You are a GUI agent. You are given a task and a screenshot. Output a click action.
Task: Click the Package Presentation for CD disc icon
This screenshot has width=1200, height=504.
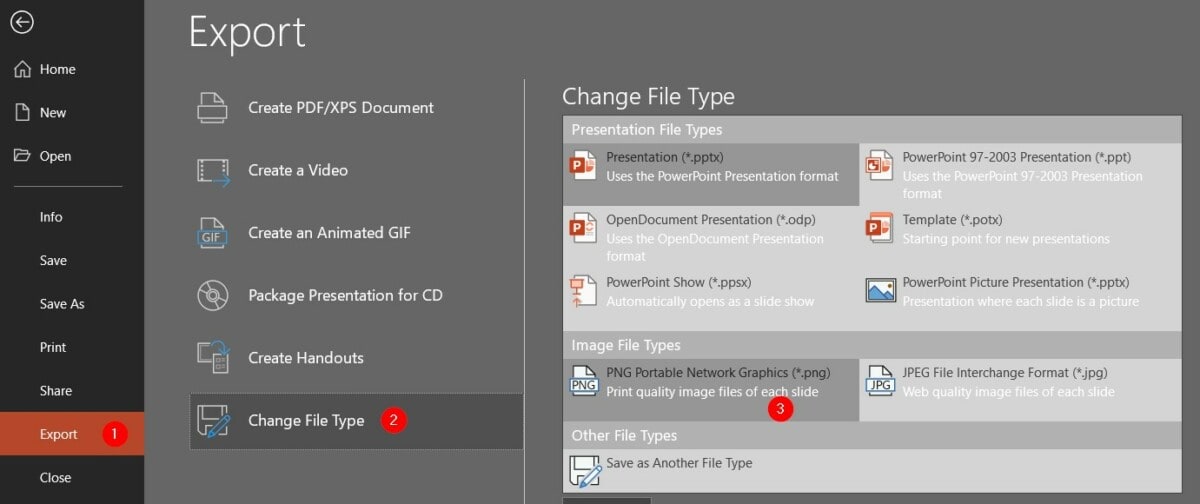pos(214,296)
